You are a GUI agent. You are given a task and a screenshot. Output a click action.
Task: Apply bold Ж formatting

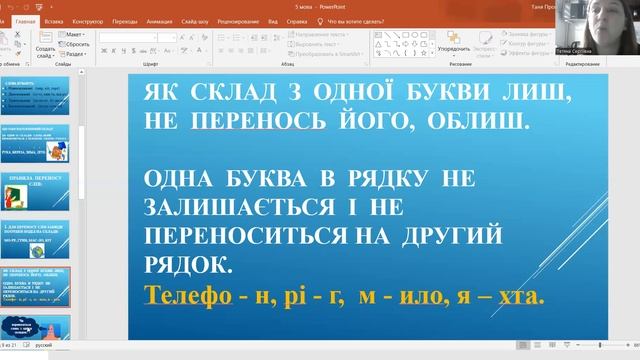(x=104, y=51)
